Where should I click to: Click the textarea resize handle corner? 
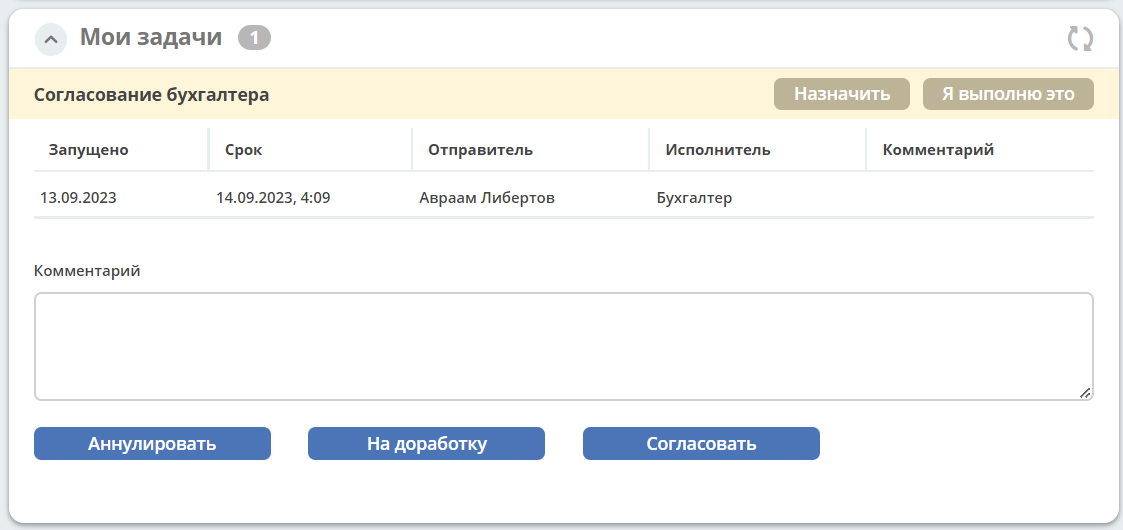tap(1085, 392)
